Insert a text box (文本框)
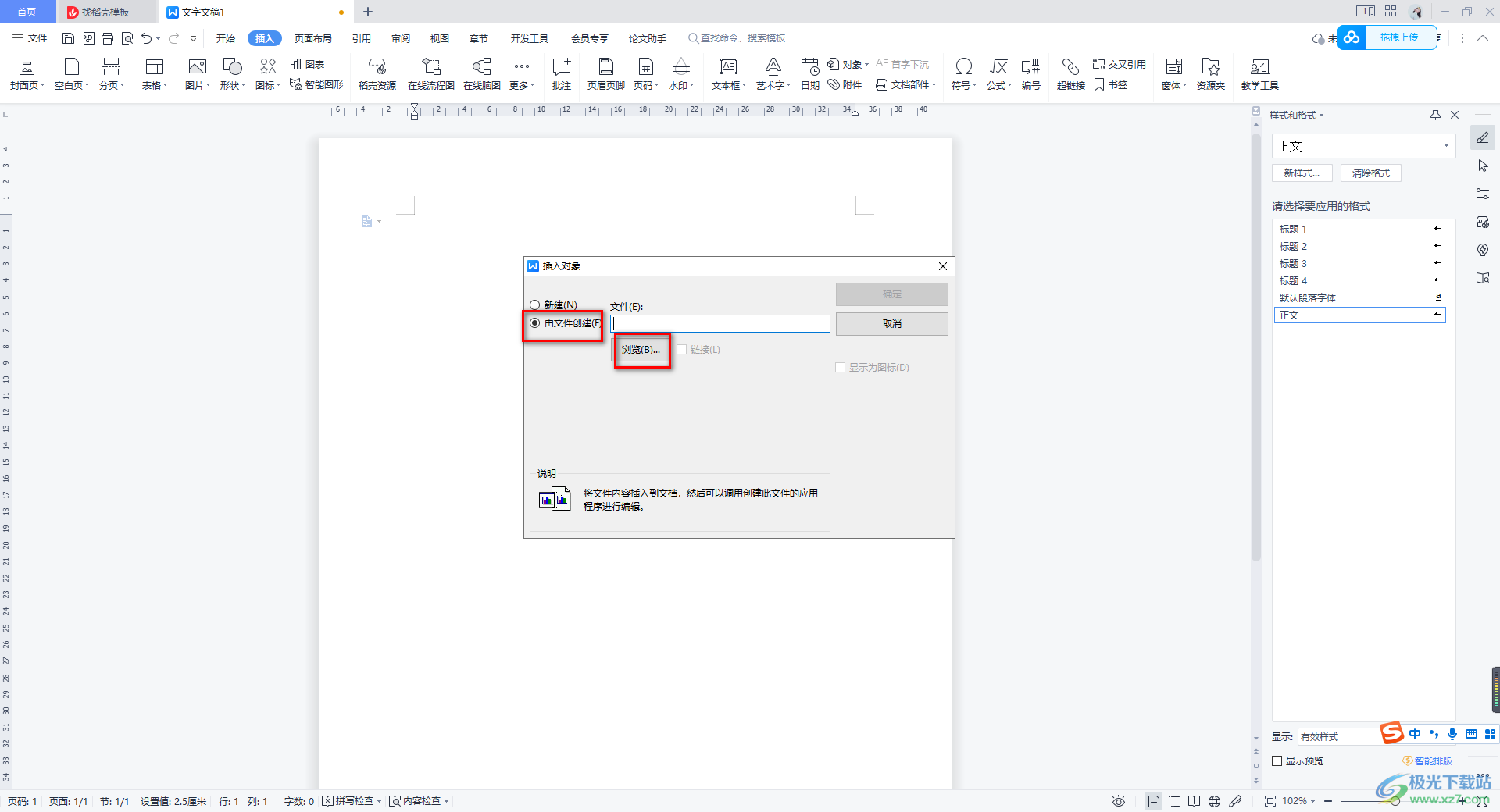Viewport: 1500px width, 812px height. [x=728, y=74]
